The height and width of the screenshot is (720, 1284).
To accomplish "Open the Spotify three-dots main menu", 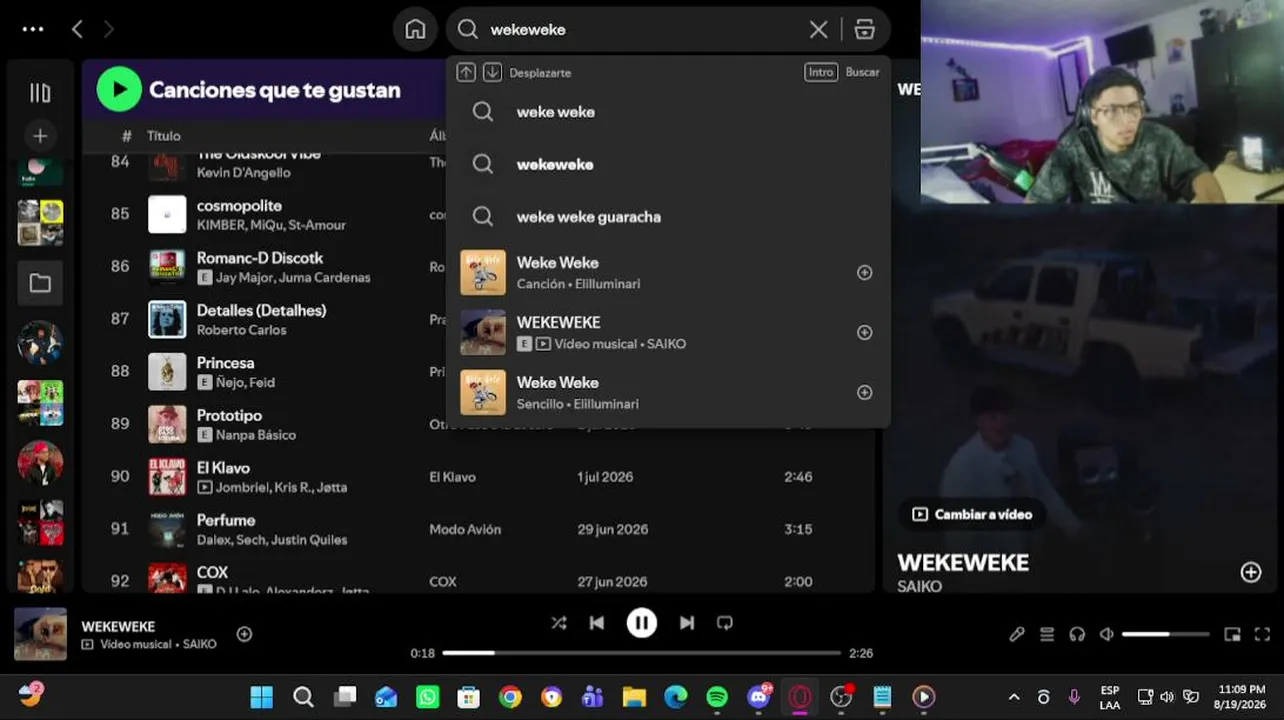I will [33, 29].
